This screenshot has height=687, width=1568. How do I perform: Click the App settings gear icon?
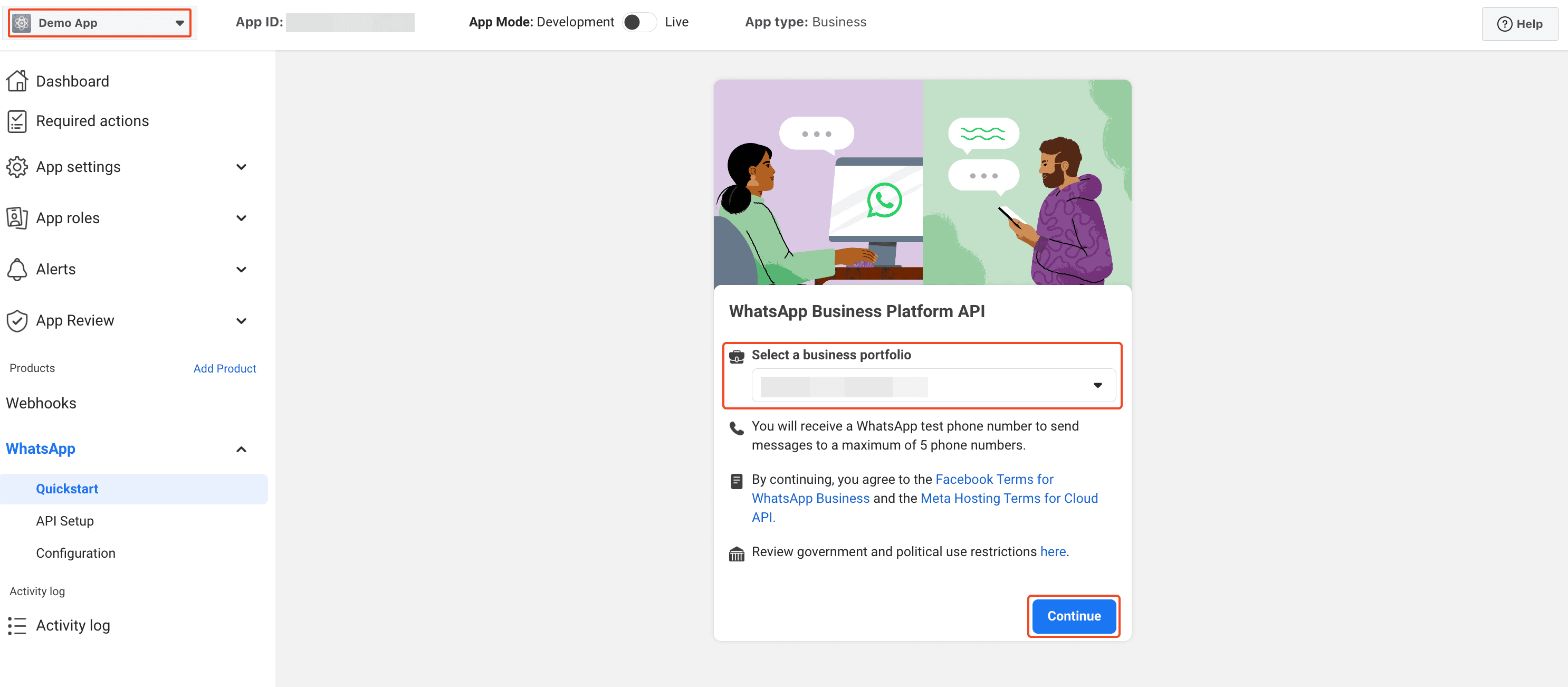(17, 167)
